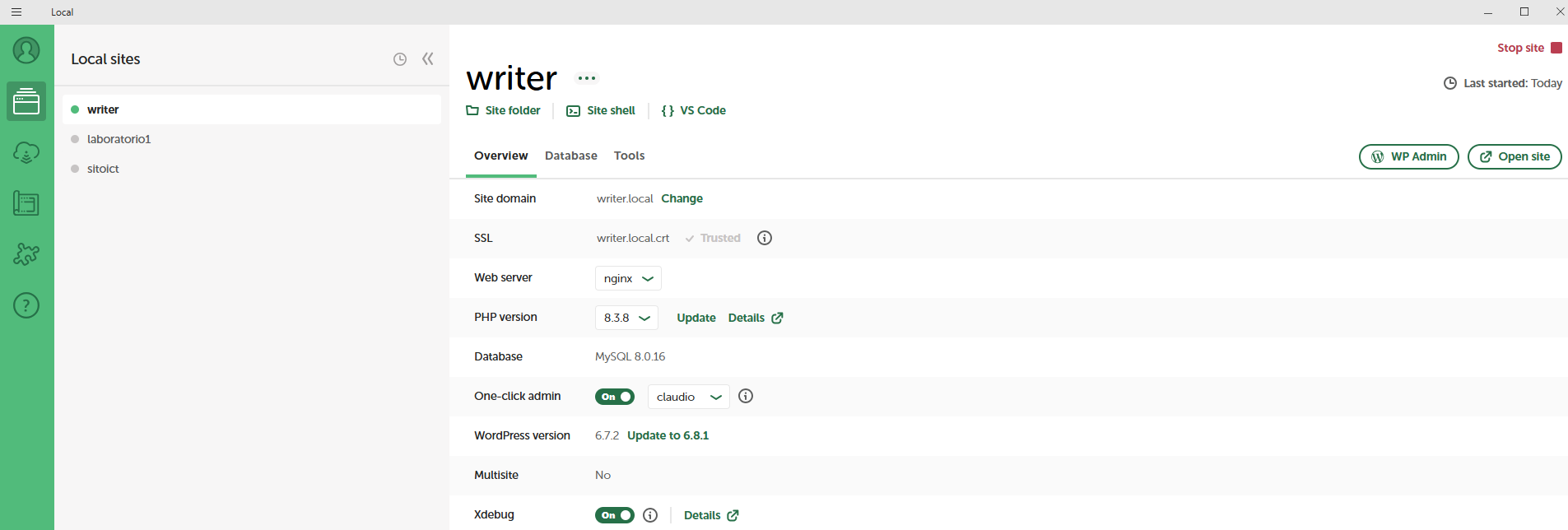Viewport: 1568px width, 530px height.
Task: Click the large writer site title
Action: pos(512,78)
